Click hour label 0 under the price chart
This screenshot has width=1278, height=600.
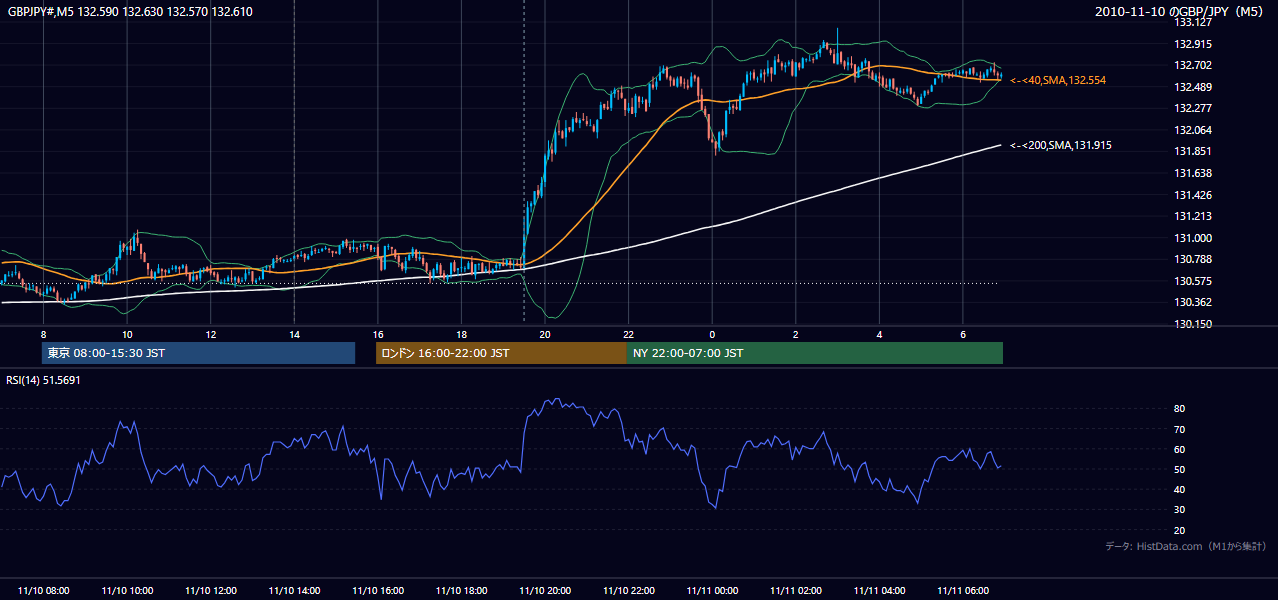coord(712,334)
